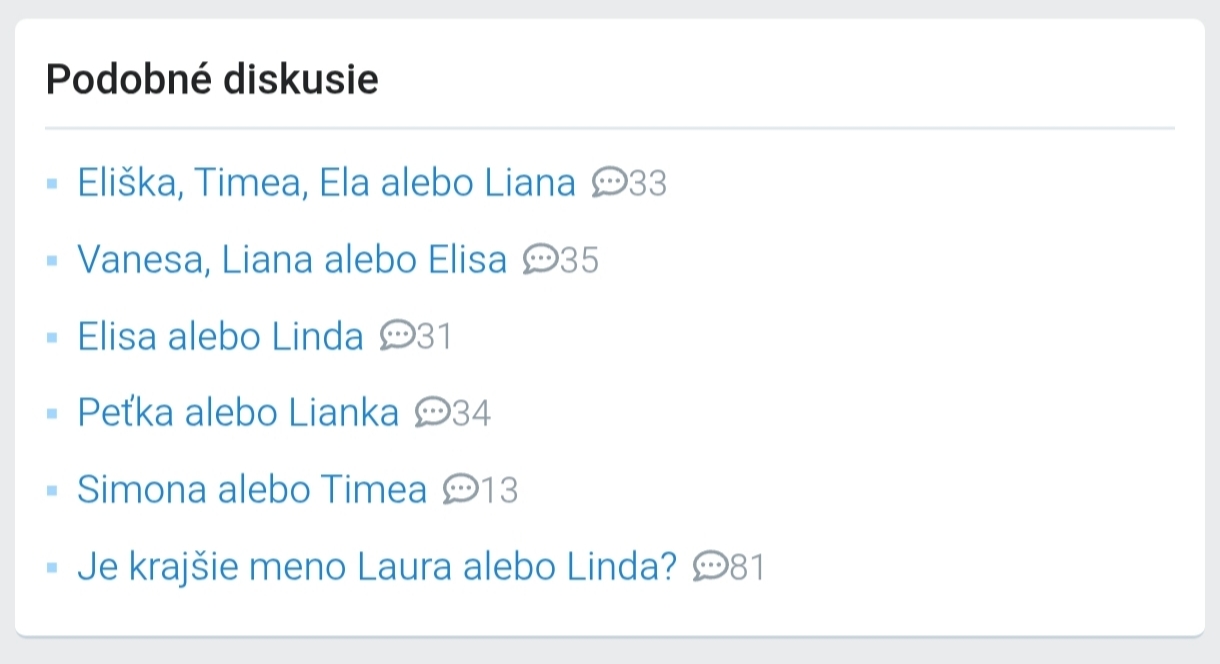The image size is (1220, 664).
Task: Click comment bubble icon showing 81 replies
Action: [710, 567]
